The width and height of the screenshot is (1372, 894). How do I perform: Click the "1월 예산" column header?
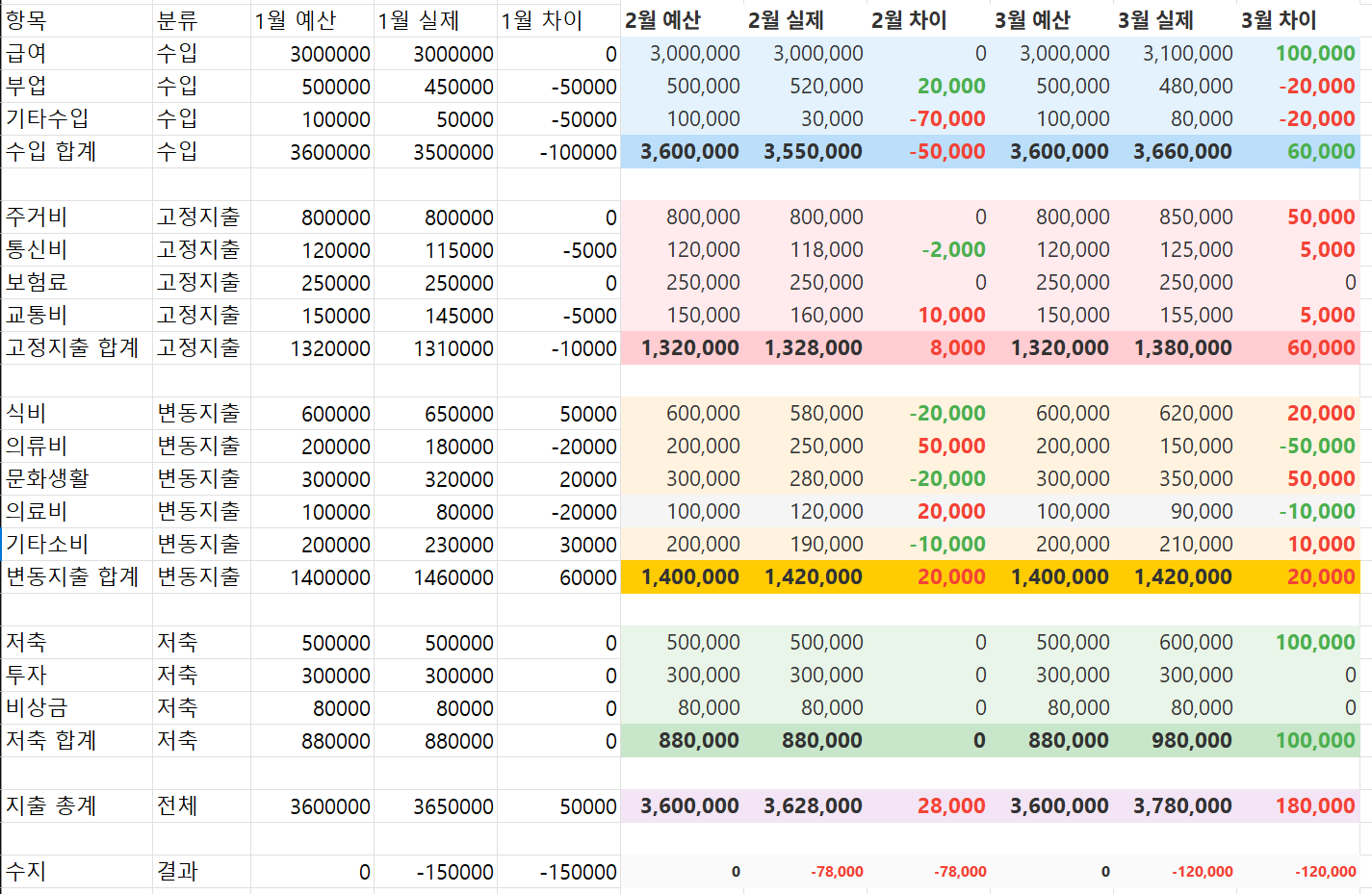coord(311,20)
